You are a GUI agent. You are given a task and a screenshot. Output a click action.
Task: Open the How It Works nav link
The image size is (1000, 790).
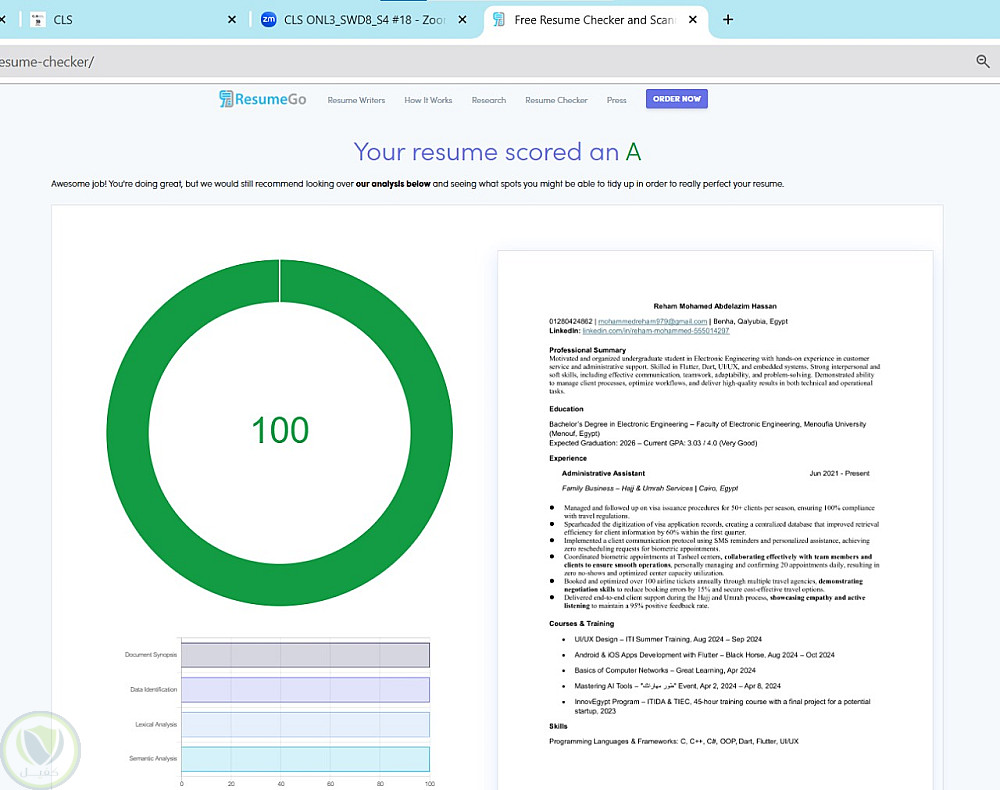(428, 100)
